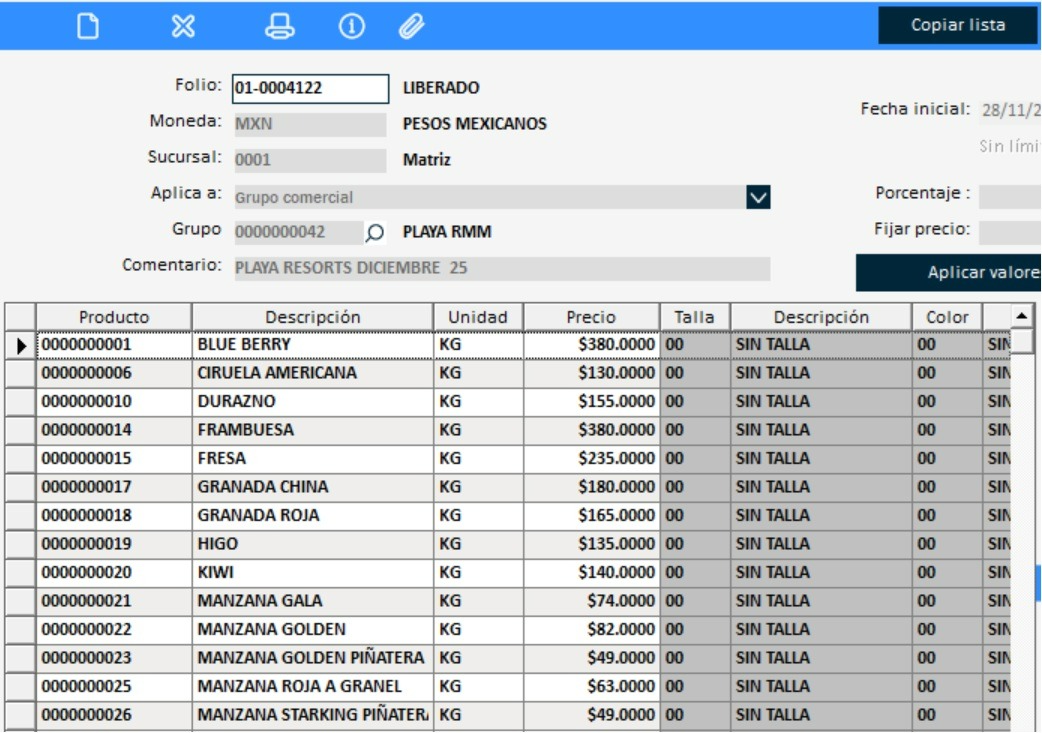Click the Porcentaje input field
Image resolution: width=1042 pixels, height=733 pixels.
[1010, 196]
